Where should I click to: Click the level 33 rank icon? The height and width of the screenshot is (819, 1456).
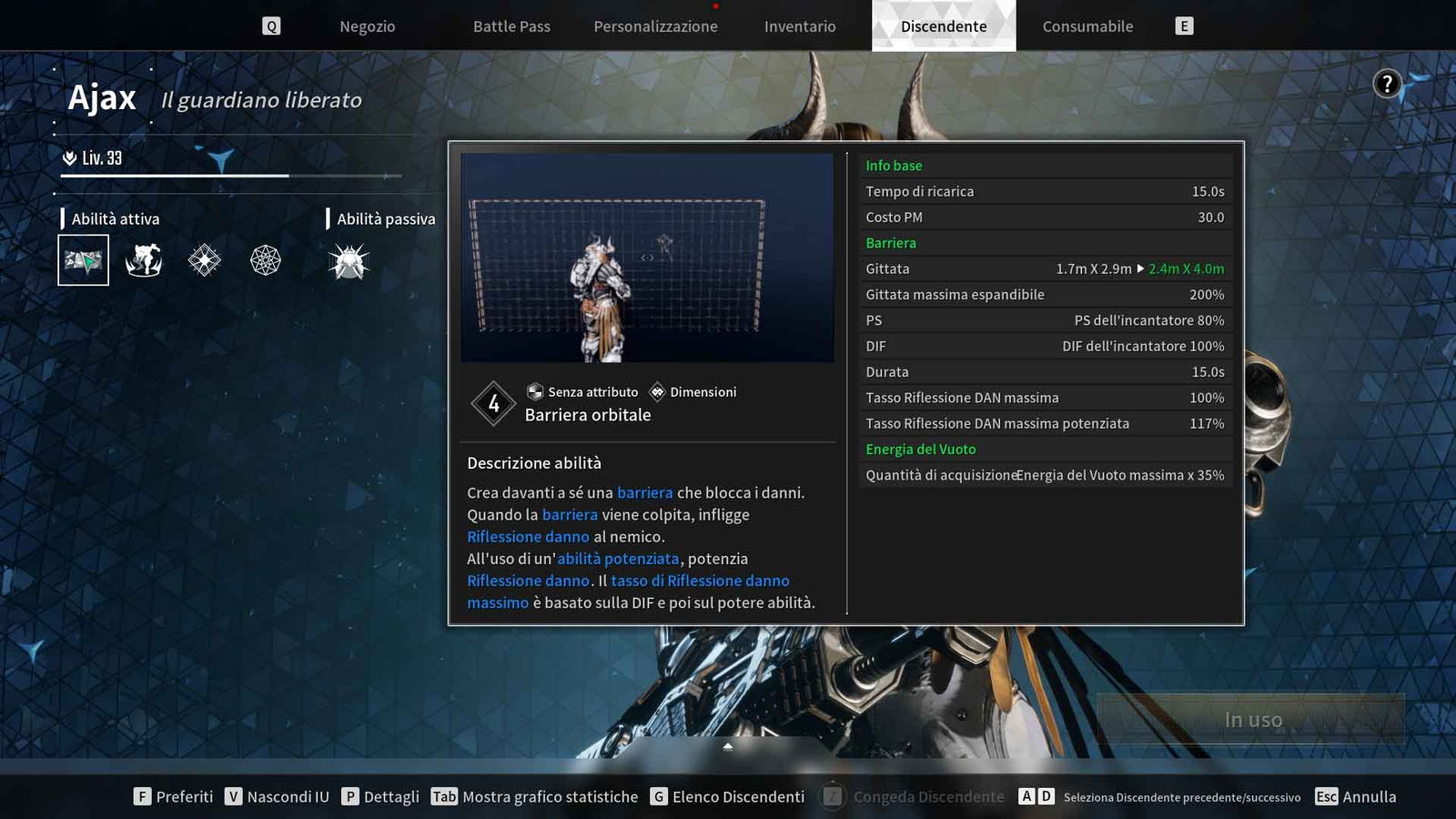71,157
